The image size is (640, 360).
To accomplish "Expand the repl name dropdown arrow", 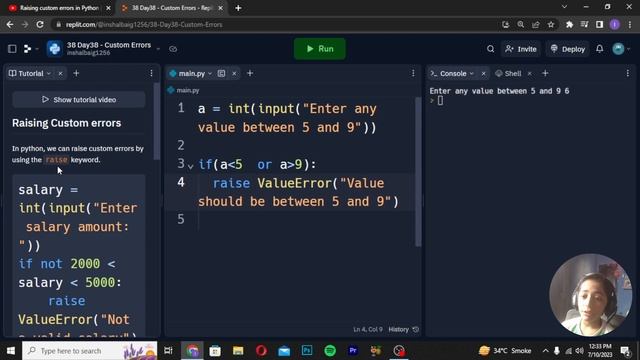I will click(158, 49).
